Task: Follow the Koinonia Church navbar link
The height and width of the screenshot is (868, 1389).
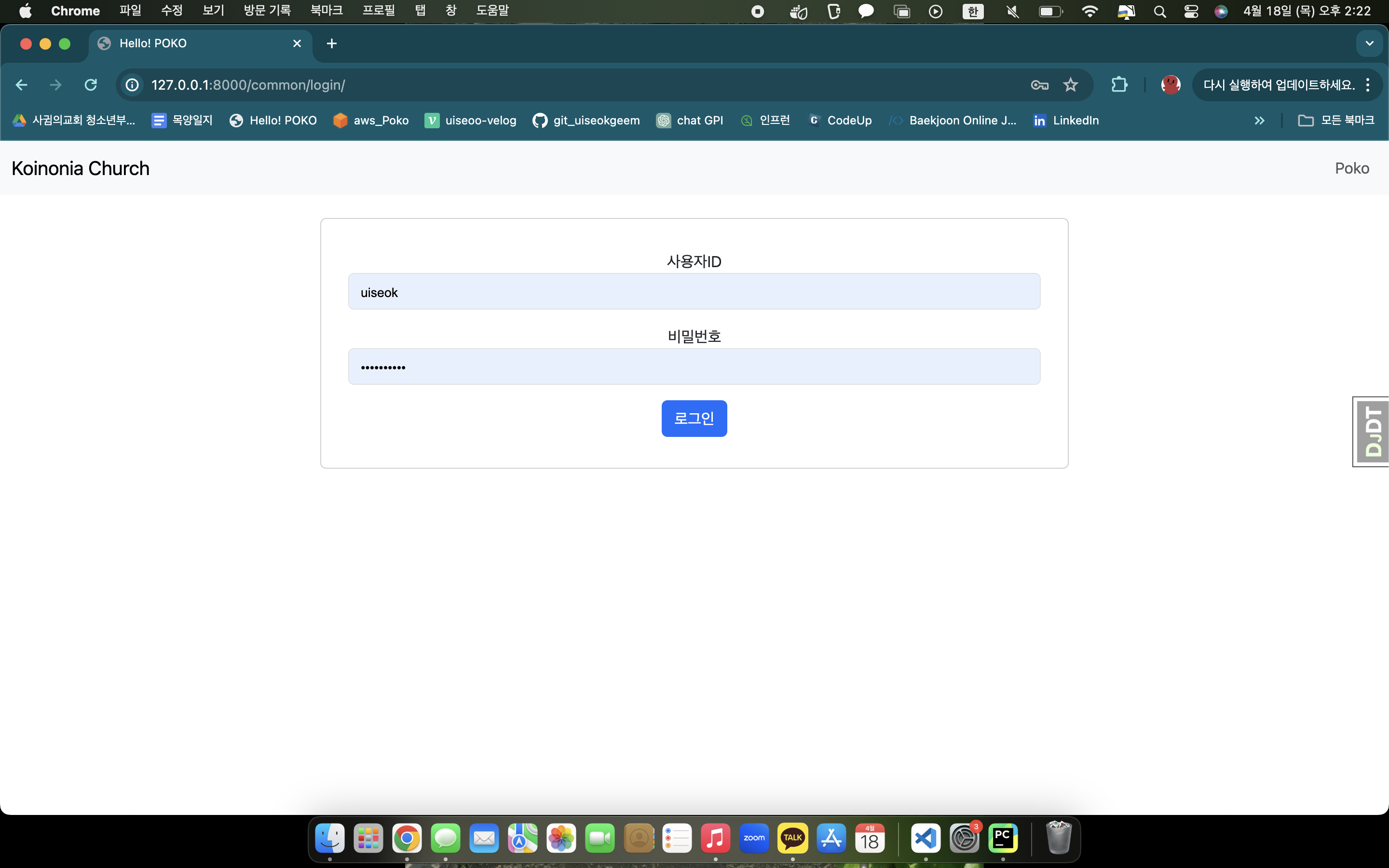Action: point(81,168)
